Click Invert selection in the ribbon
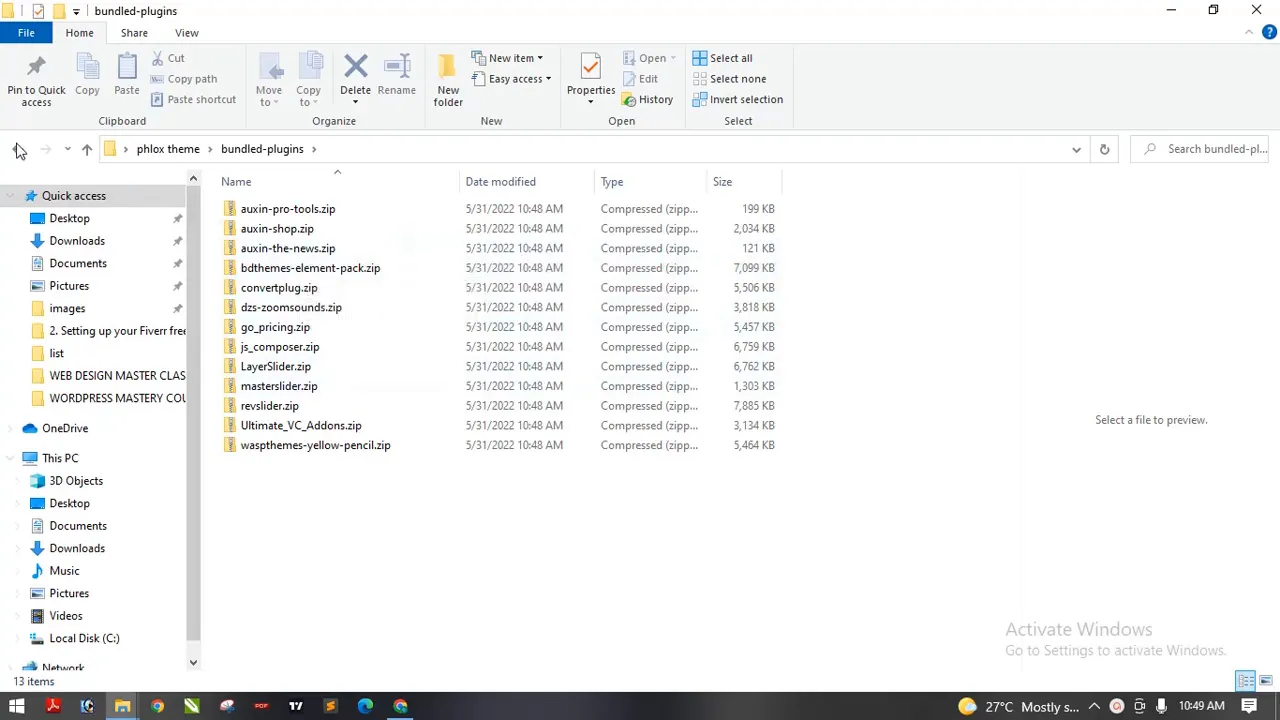1280x720 pixels. coord(738,99)
